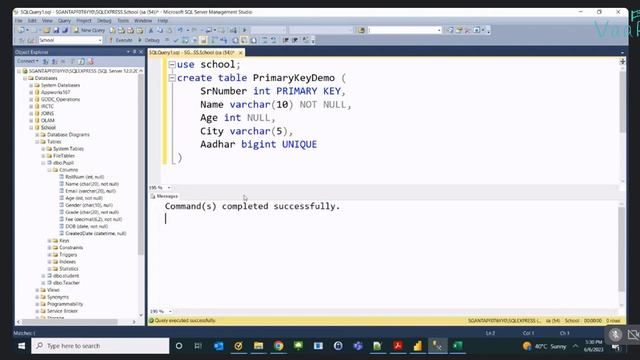Image resolution: width=640 pixels, height=360 pixels.
Task: Expand the Database Diagrams folder
Action: [37, 135]
